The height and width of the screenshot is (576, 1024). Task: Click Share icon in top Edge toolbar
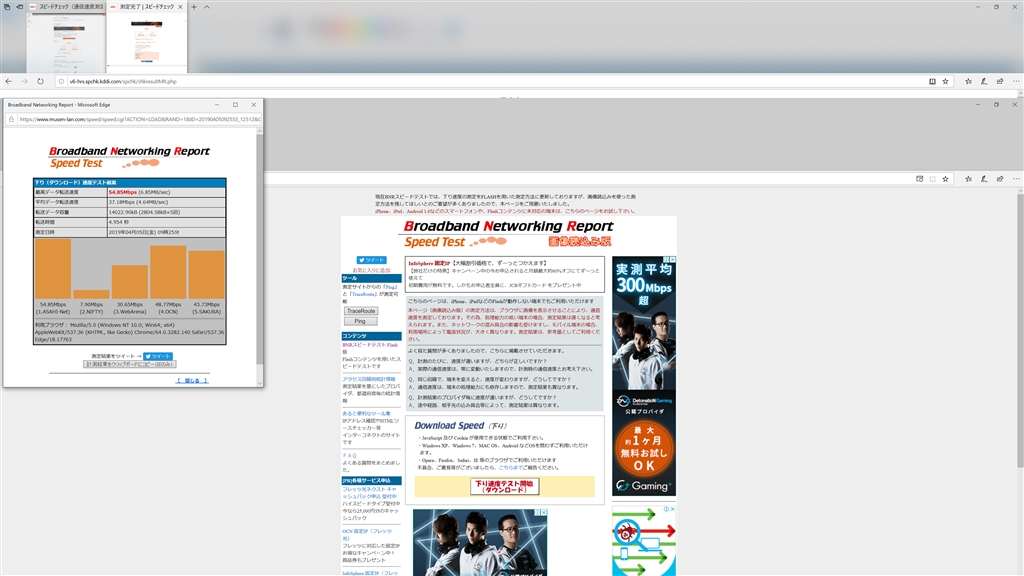[x=1000, y=82]
